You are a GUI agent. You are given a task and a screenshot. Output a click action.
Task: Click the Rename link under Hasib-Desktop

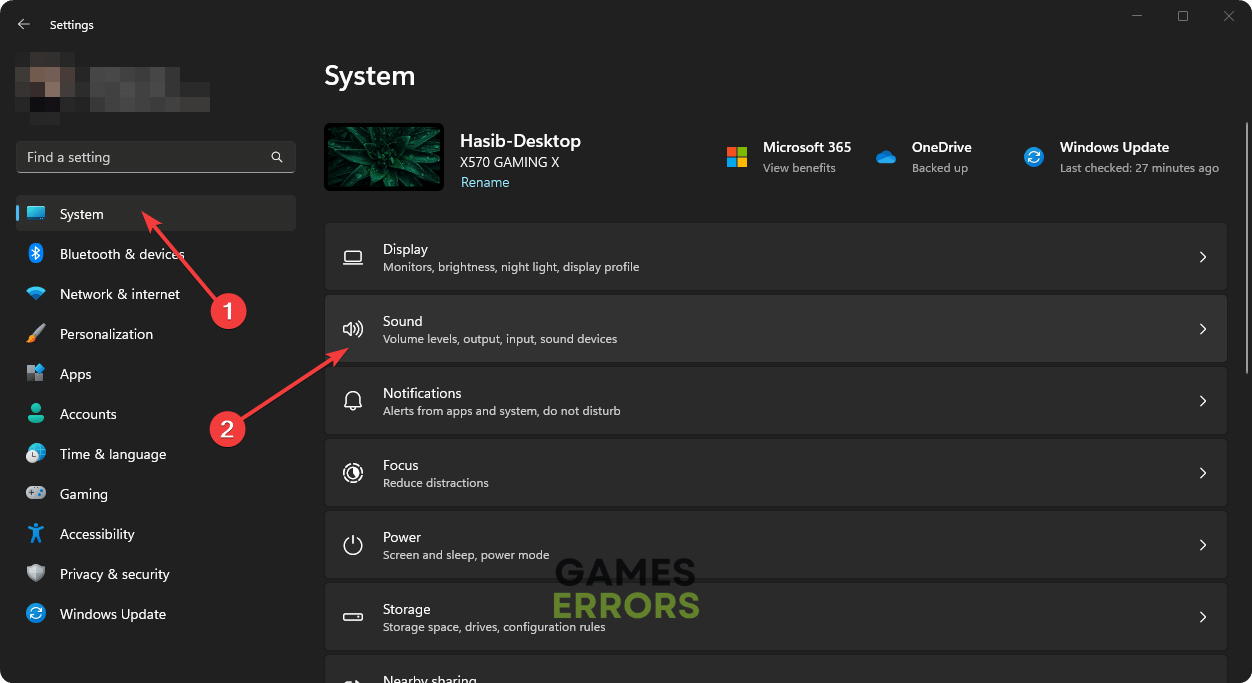click(x=485, y=183)
